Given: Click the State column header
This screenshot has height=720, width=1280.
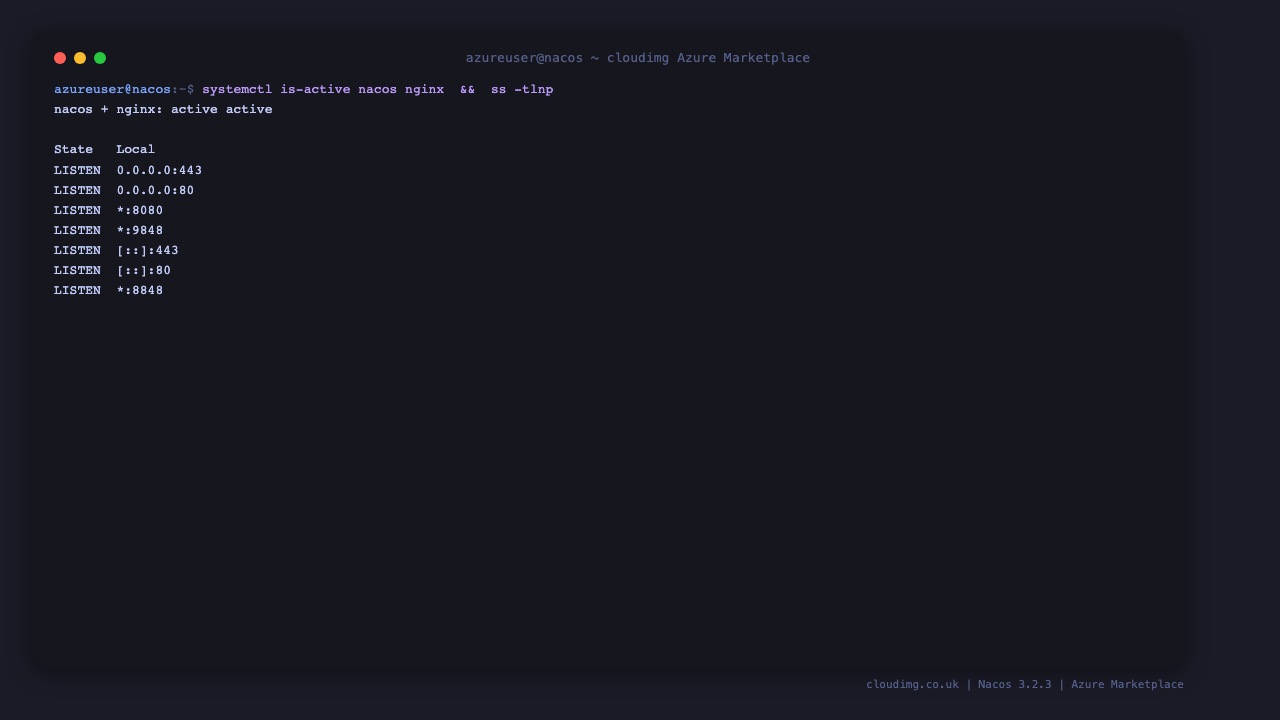Looking at the screenshot, I should pos(73,150).
